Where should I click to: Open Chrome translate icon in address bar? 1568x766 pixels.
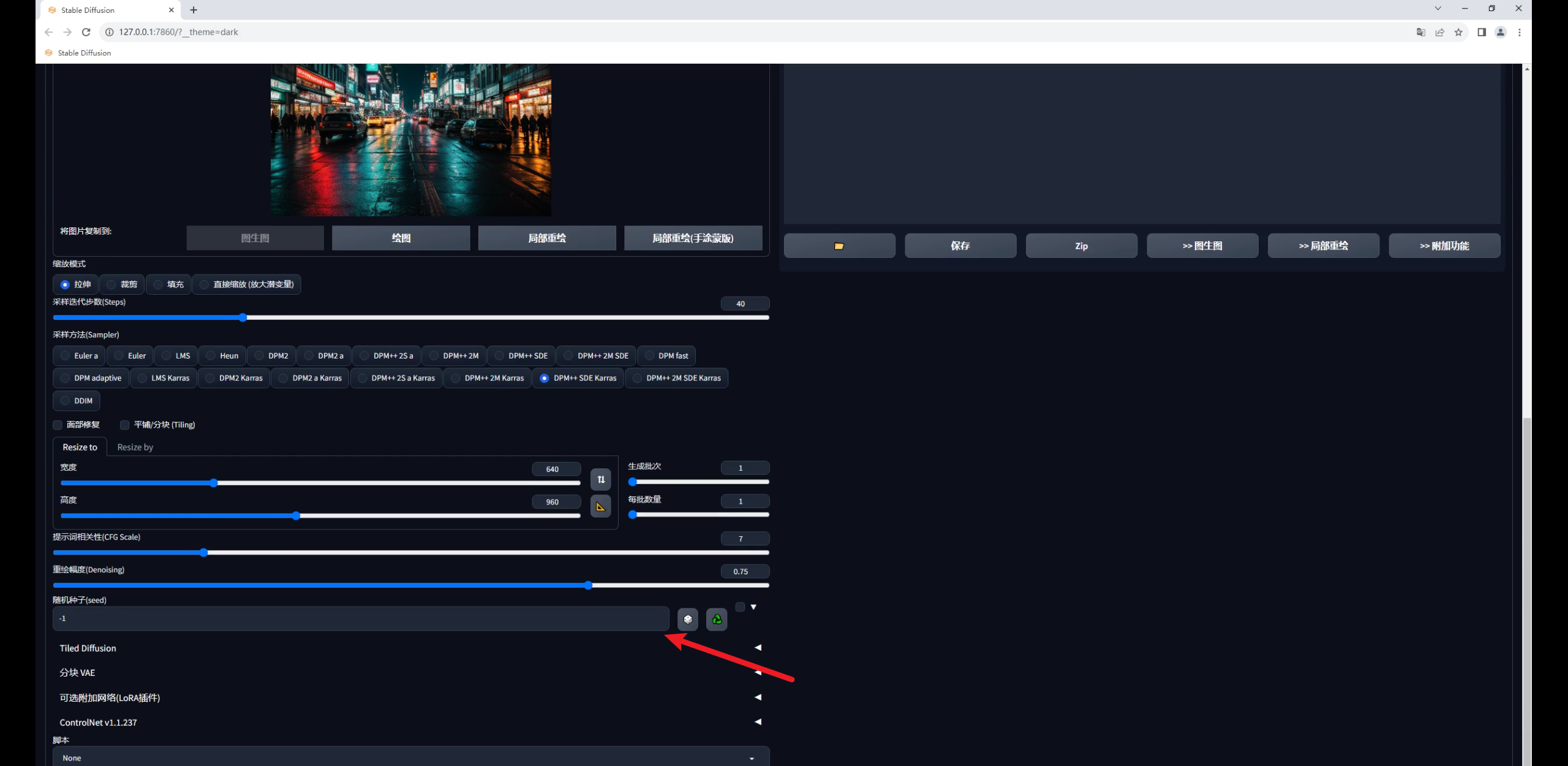(x=1421, y=32)
